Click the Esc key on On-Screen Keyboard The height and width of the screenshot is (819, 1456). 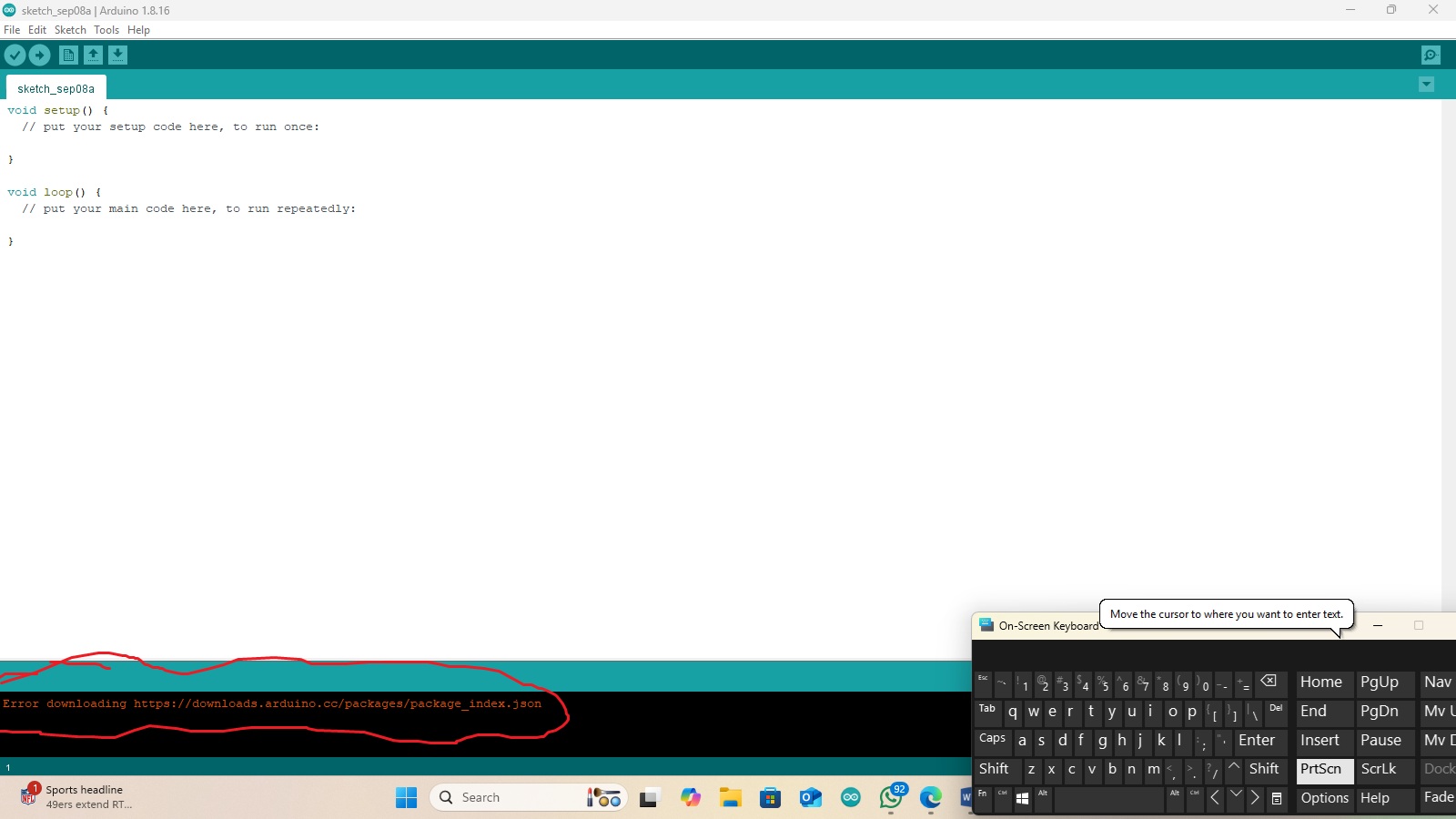point(983,682)
